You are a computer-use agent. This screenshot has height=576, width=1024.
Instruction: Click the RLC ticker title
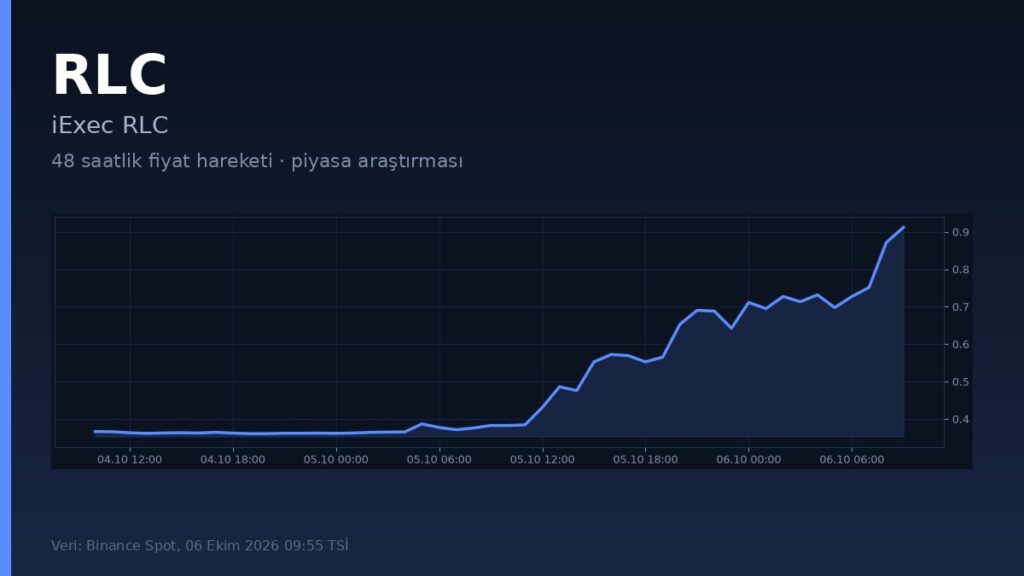click(x=110, y=76)
